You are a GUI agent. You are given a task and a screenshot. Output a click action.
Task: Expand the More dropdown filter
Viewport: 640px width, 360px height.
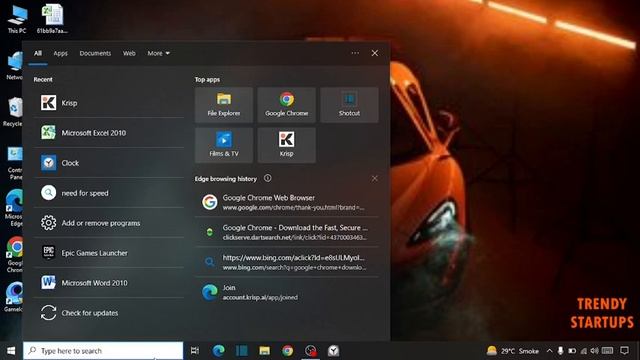click(158, 53)
